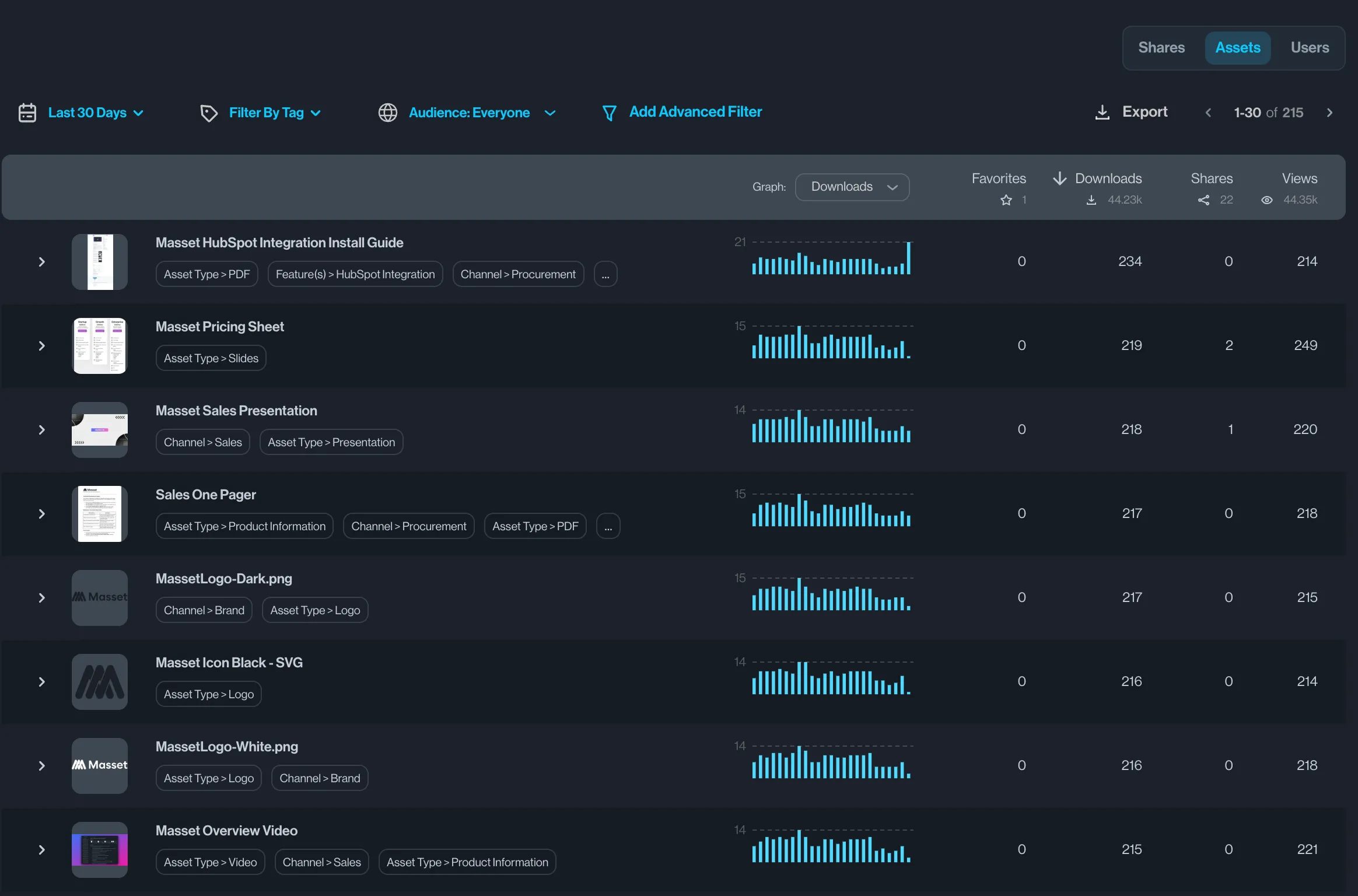Click the eye icon under Views

tap(1266, 200)
